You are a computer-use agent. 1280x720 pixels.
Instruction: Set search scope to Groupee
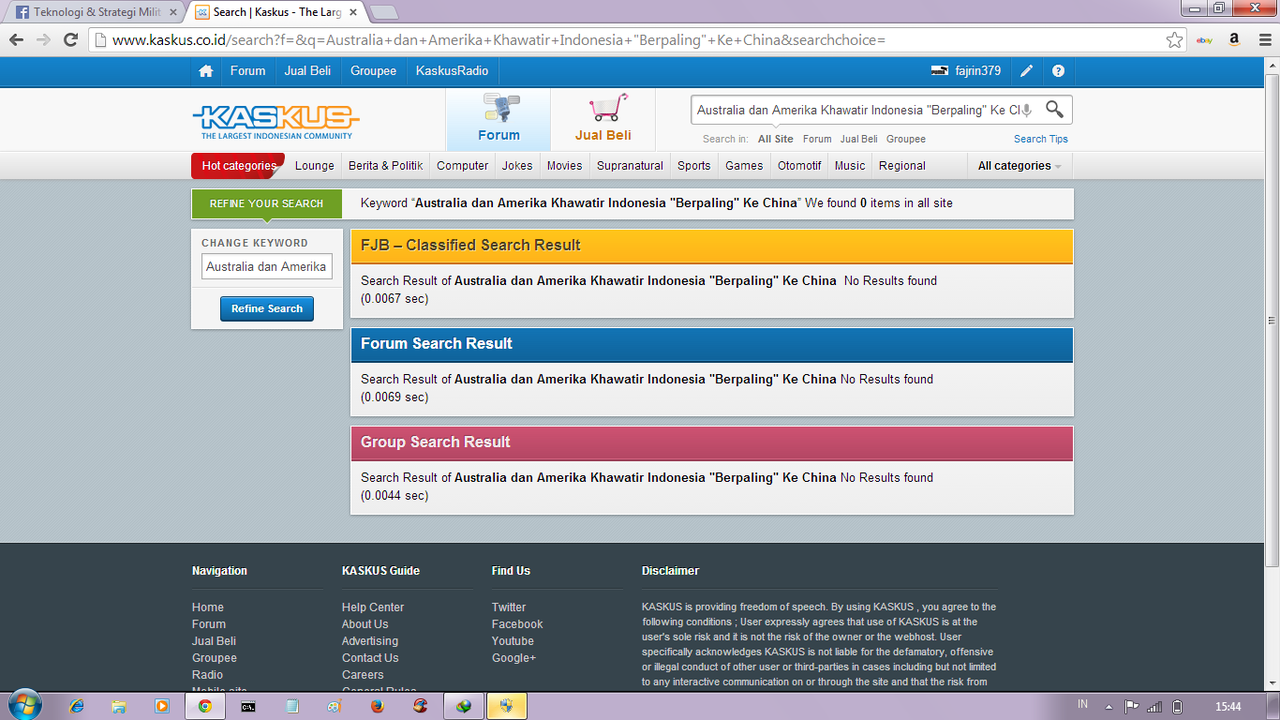pyautogui.click(x=906, y=139)
